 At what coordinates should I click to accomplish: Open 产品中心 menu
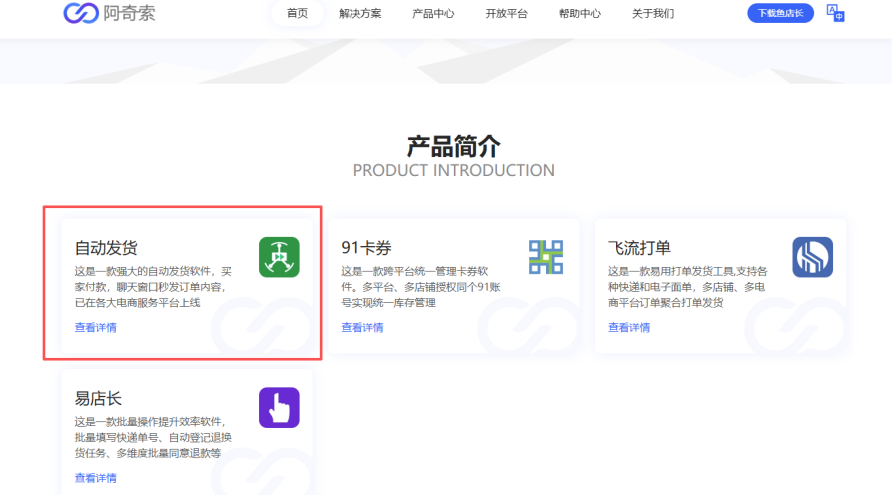coord(433,13)
